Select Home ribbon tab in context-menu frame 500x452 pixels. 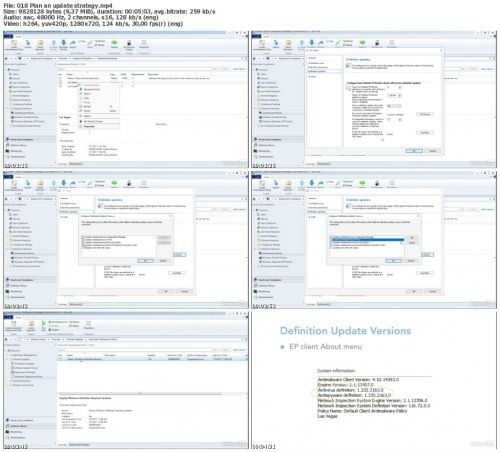[19, 37]
